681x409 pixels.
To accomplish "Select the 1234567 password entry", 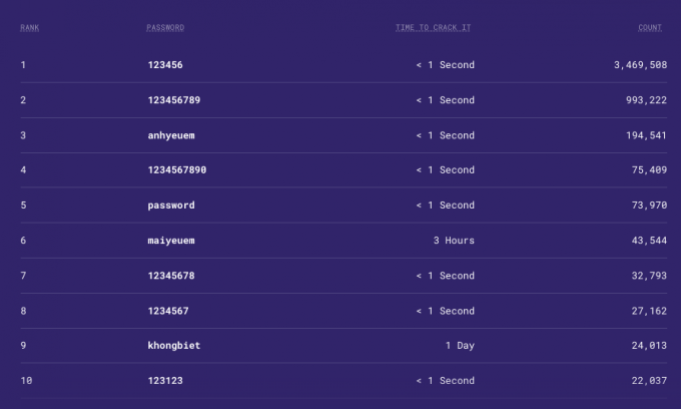I will pyautogui.click(x=168, y=311).
